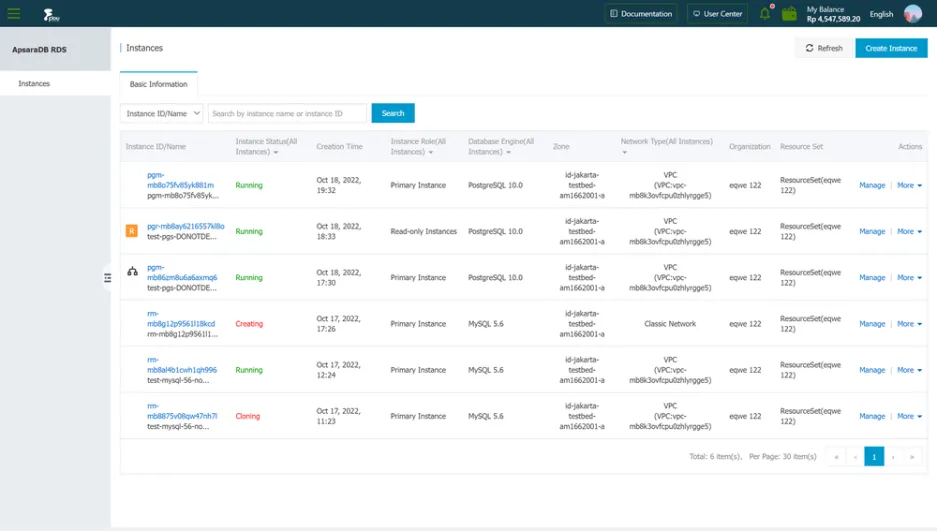
Task: Open Instances in the left sidebar
Action: (x=34, y=84)
